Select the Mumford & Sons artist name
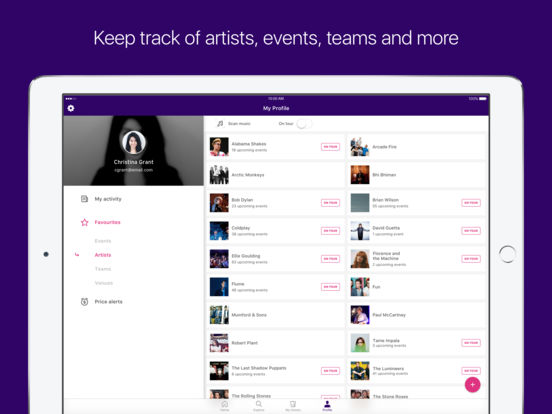Screen dimensions: 552x414 249,315
